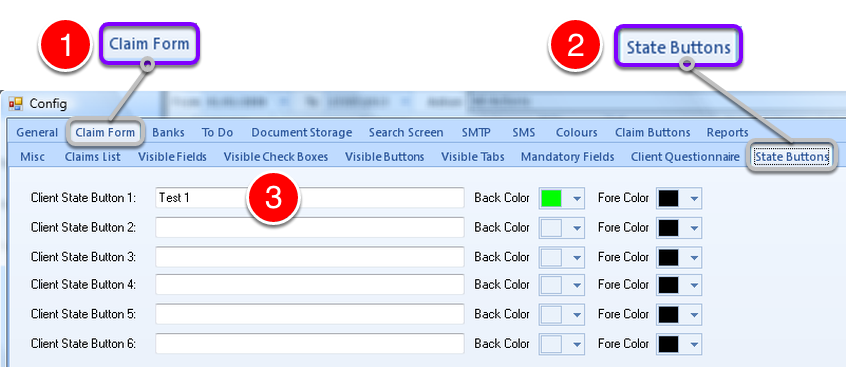Expand Fore Color dropdown arrow for Button 4
Image resolution: width=846 pixels, height=370 pixels.
[694, 285]
